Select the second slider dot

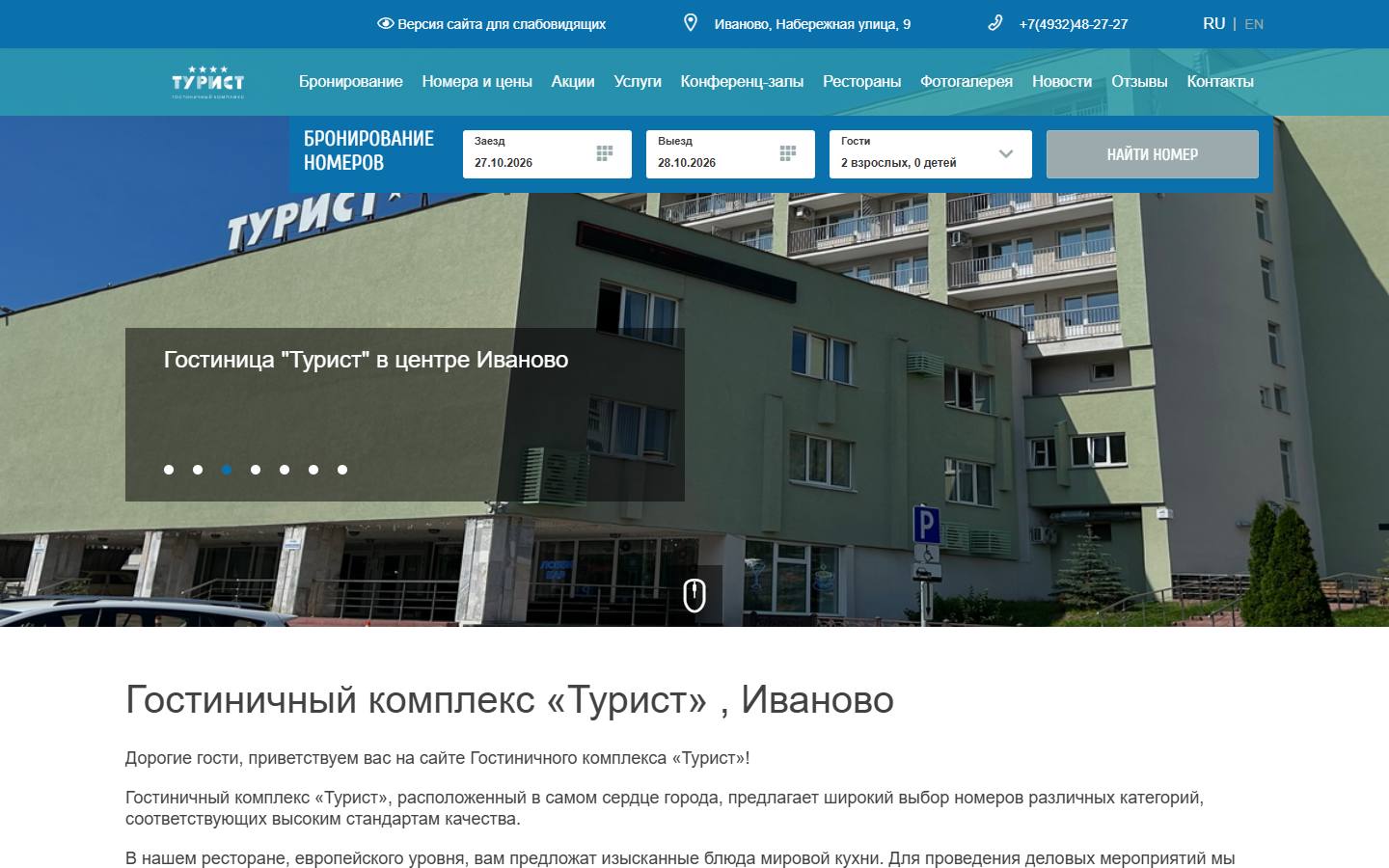click(198, 470)
